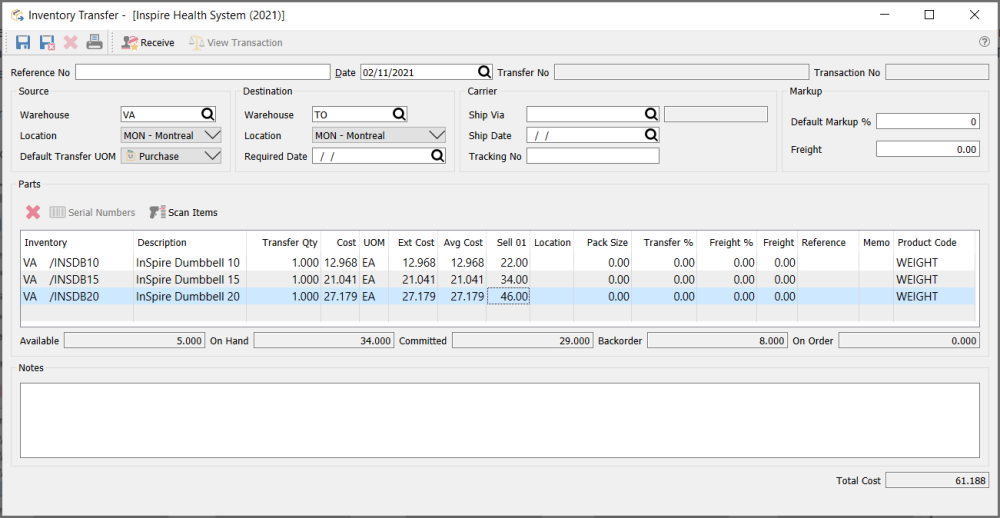Click the Receive button in the toolbar
Image resolution: width=1000 pixels, height=518 pixels.
tap(147, 42)
